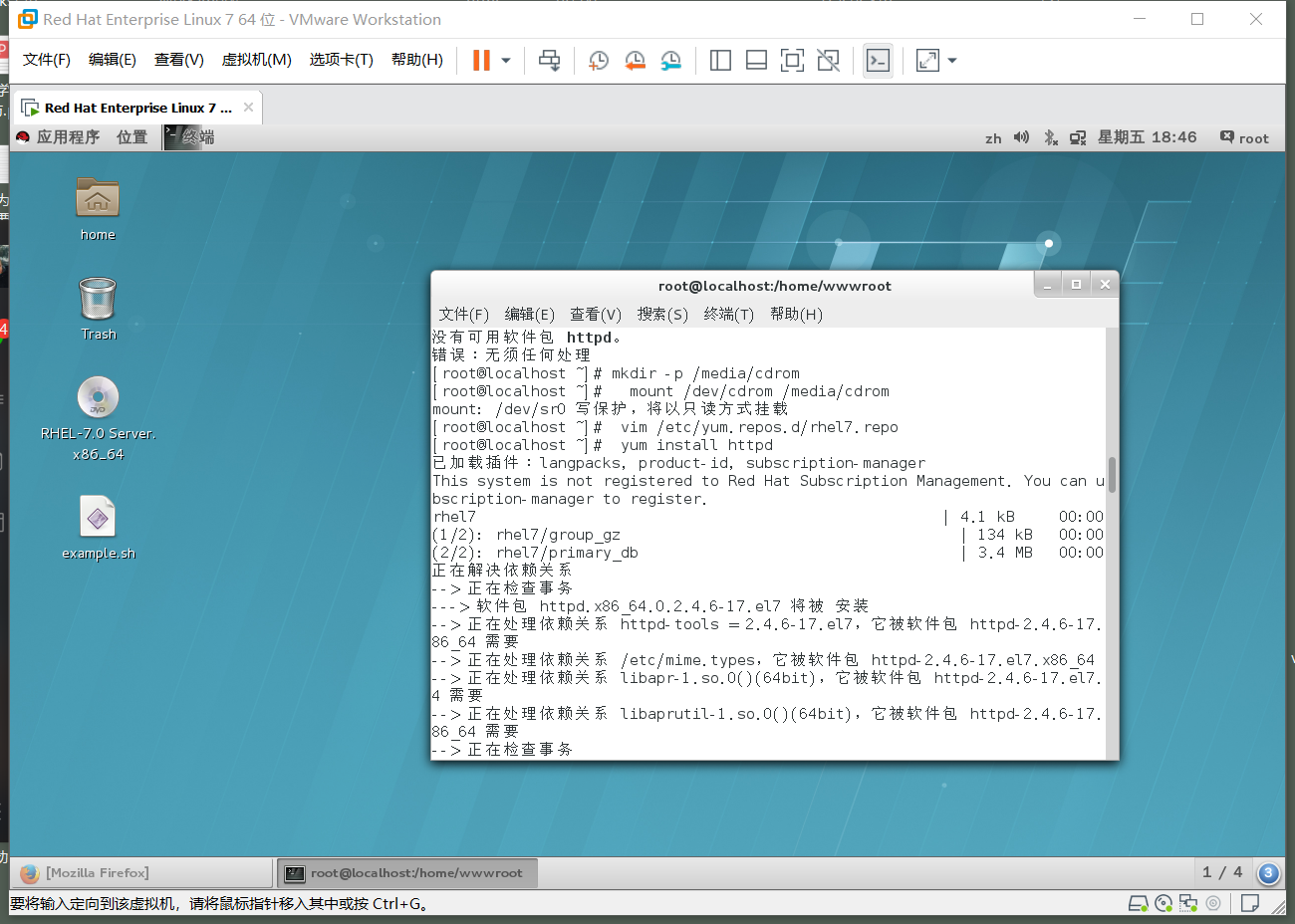Open terminal 查看(V) menu
This screenshot has height=924, width=1295.
[596, 314]
